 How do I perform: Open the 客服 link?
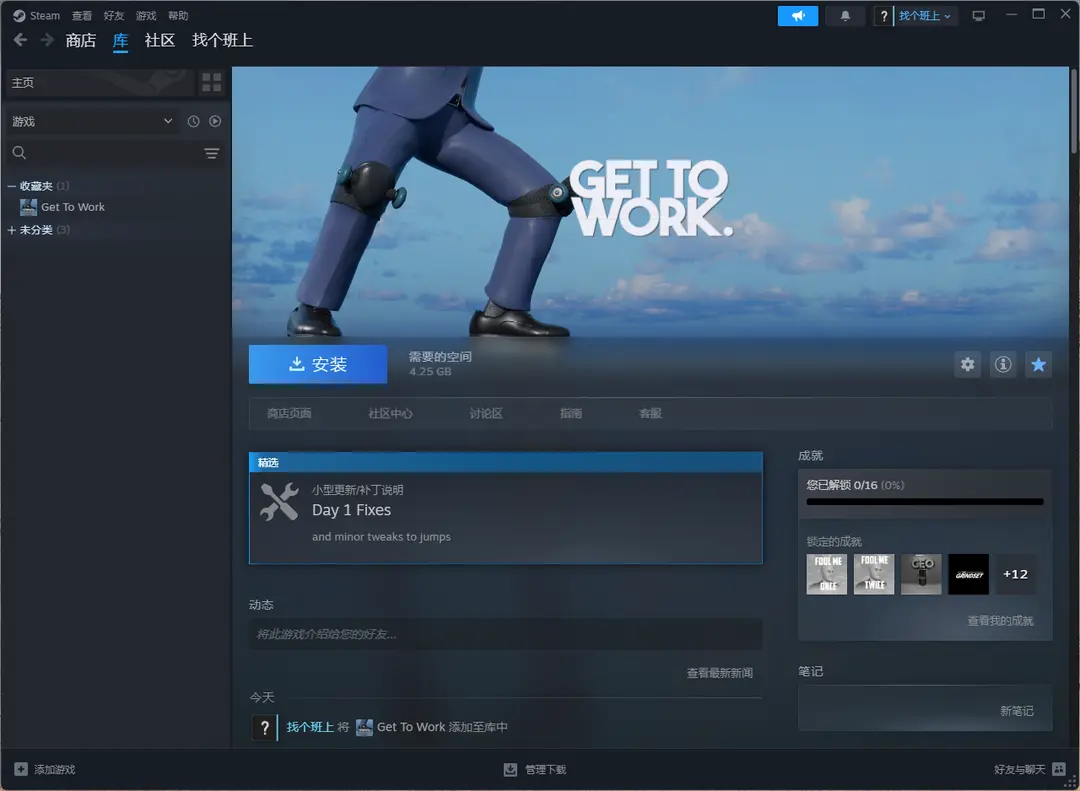click(650, 413)
